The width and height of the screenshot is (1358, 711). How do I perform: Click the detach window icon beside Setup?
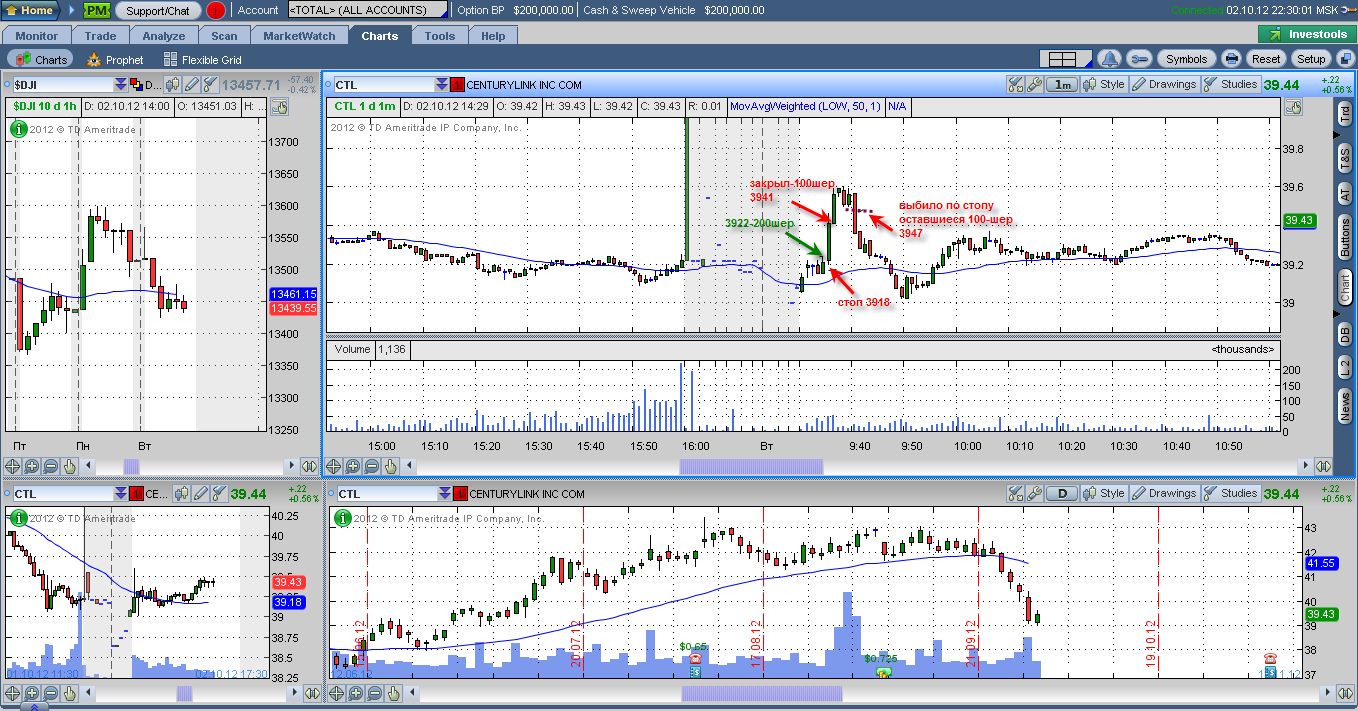[1344, 59]
